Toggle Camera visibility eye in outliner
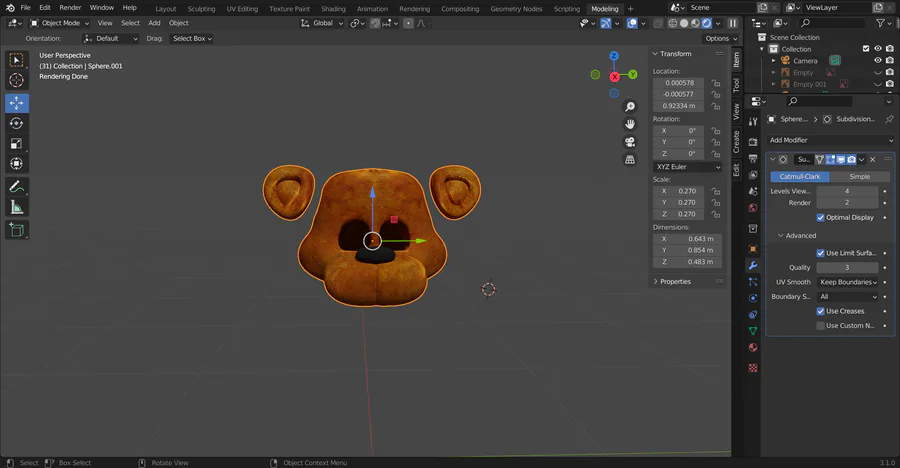 878,60
